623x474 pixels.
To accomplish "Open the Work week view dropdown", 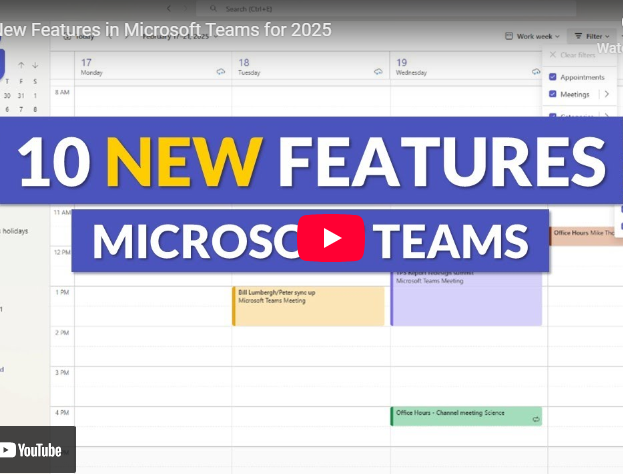I will coord(532,36).
